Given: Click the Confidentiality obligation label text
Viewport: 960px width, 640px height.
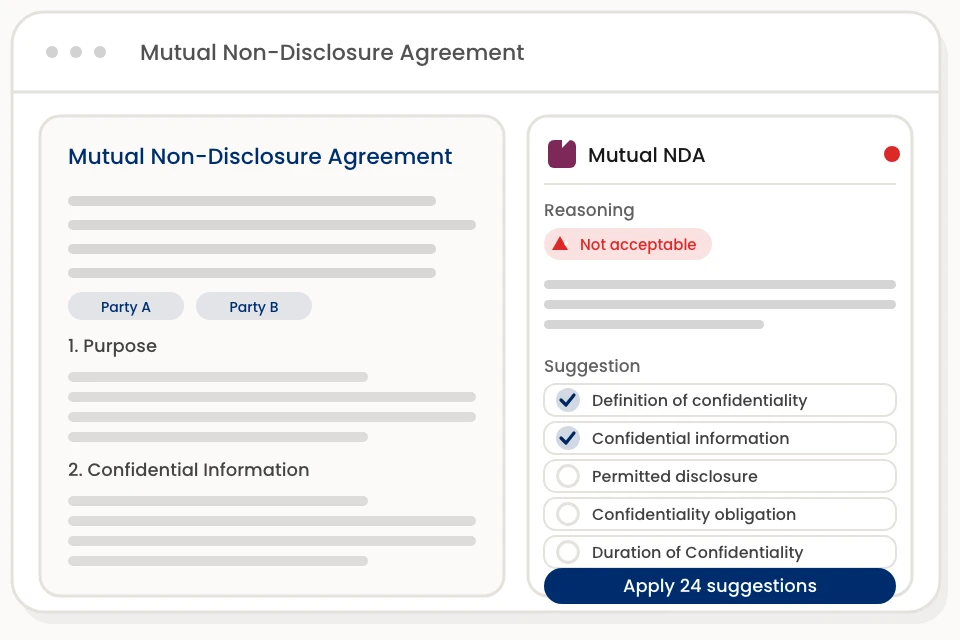Looking at the screenshot, I should point(694,514).
